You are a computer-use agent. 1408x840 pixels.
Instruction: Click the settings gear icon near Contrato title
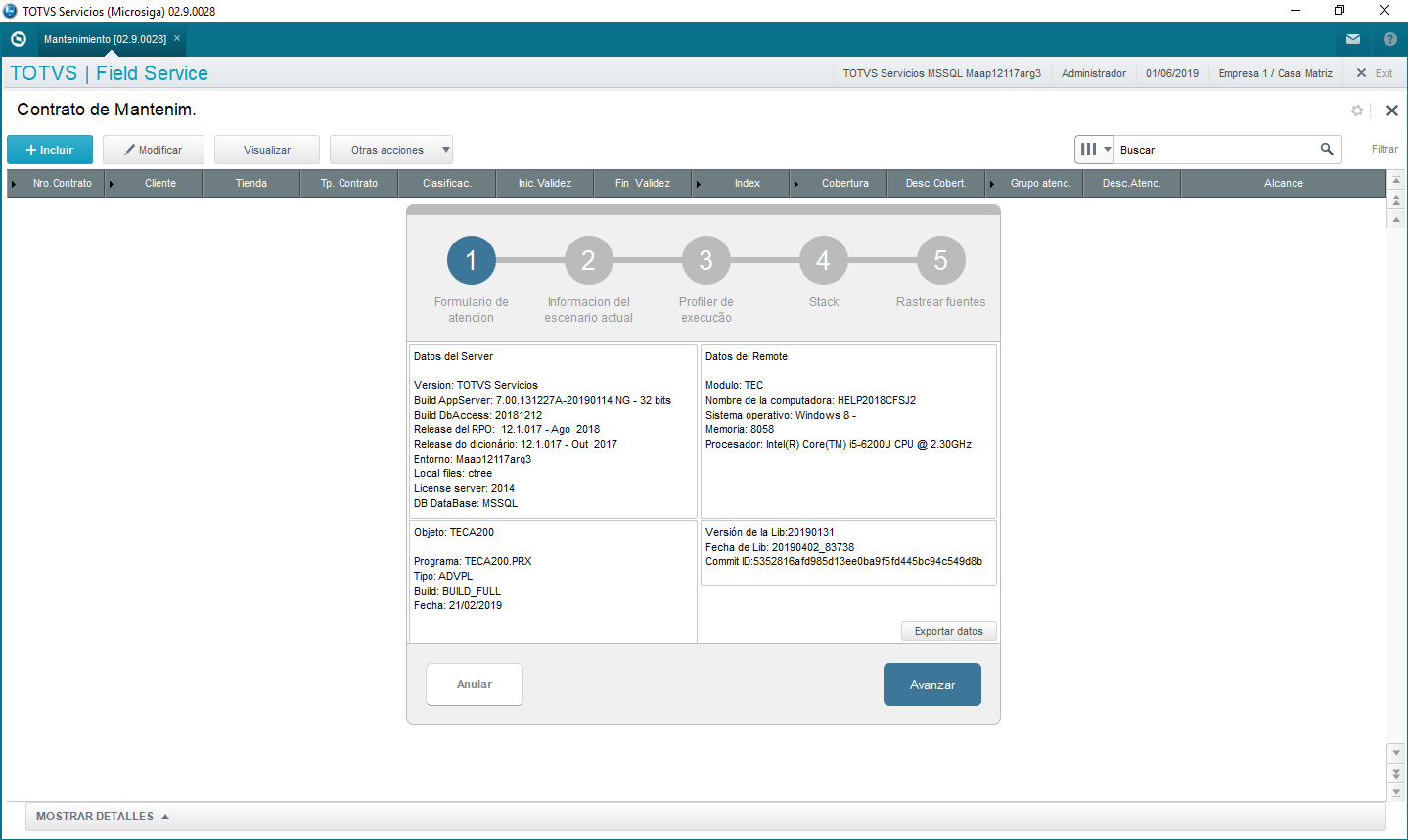[x=1357, y=111]
